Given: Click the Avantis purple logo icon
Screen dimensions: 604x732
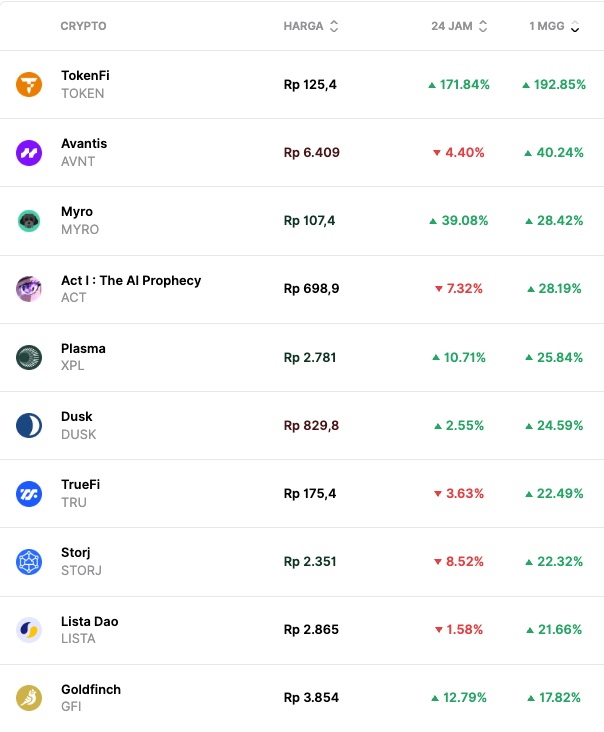Looking at the screenshot, I should click(x=29, y=153).
